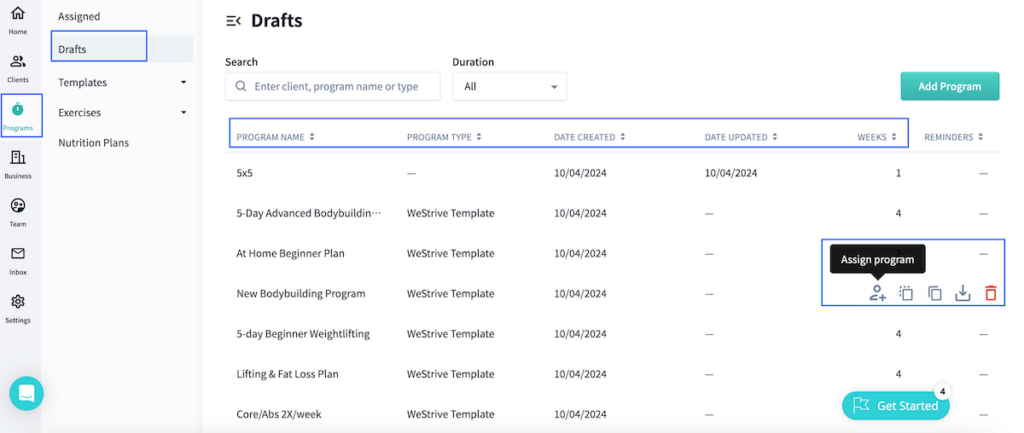Open the Duration dropdown
This screenshot has width=1024, height=433.
509,87
